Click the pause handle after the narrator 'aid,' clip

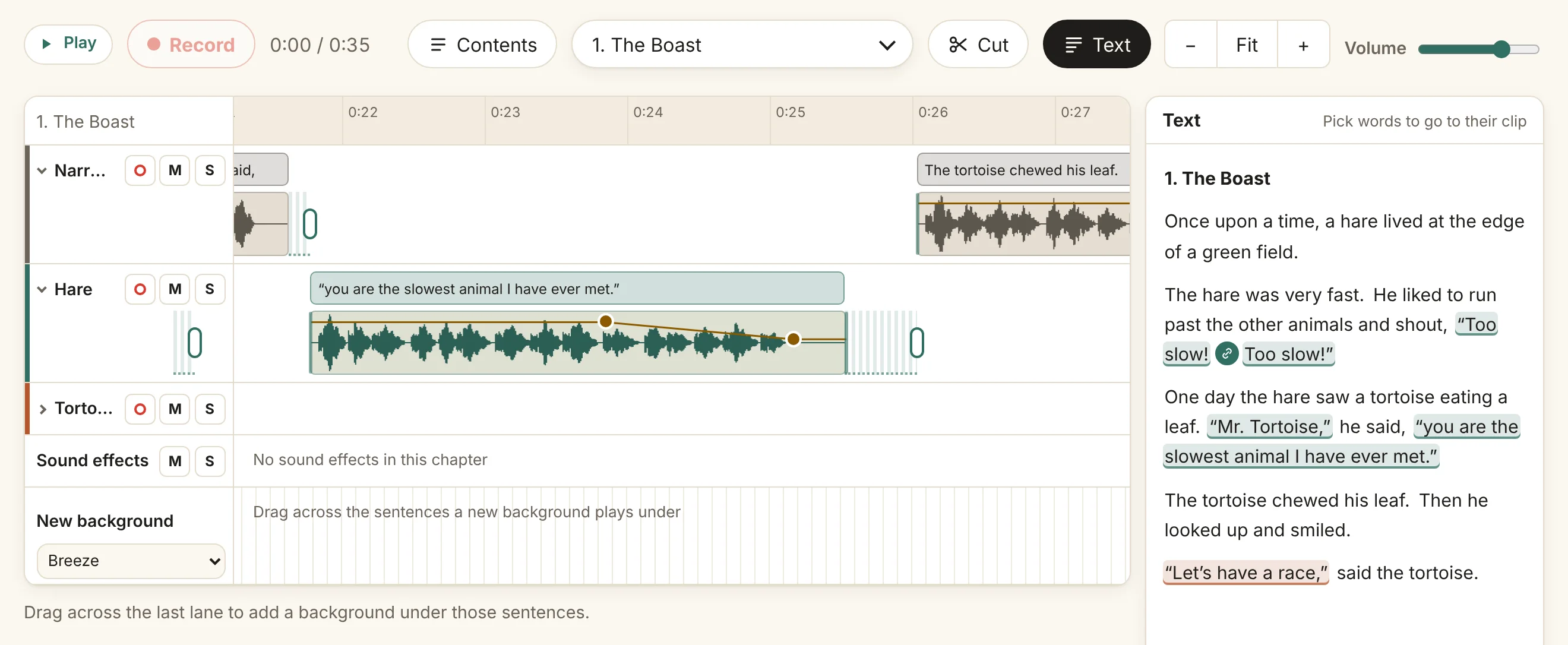(310, 224)
